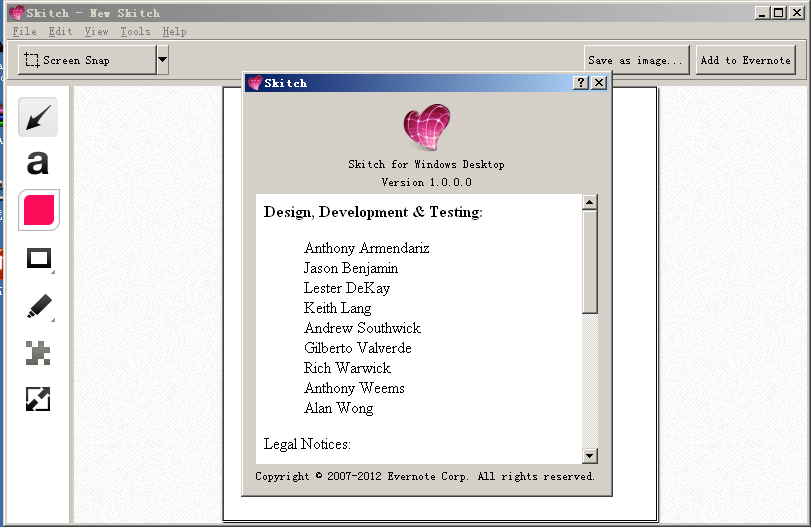The width and height of the screenshot is (811, 527).
Task: Click the Skitch heart logo in dialog
Action: point(427,127)
